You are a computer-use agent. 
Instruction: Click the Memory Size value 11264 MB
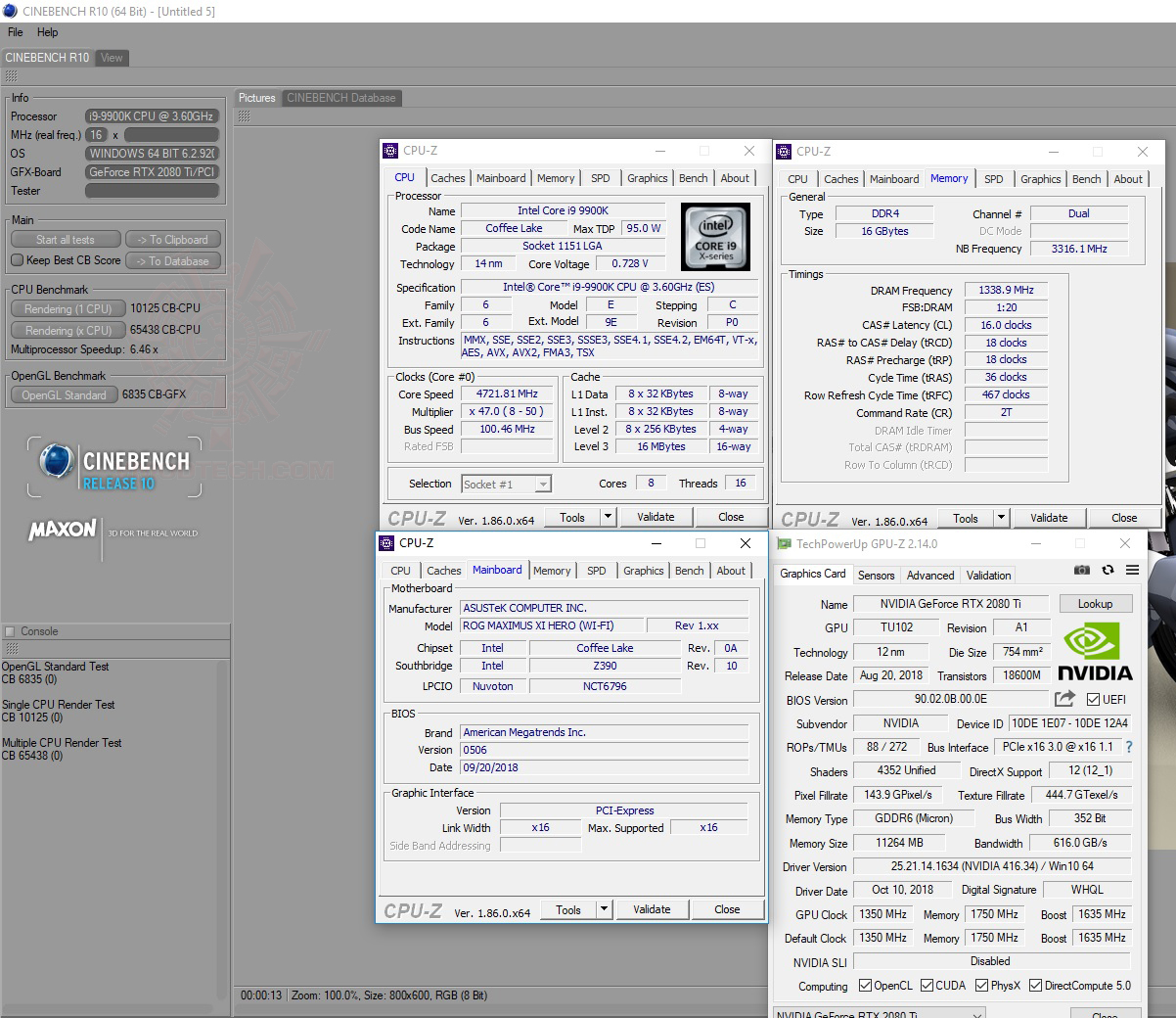click(x=899, y=842)
